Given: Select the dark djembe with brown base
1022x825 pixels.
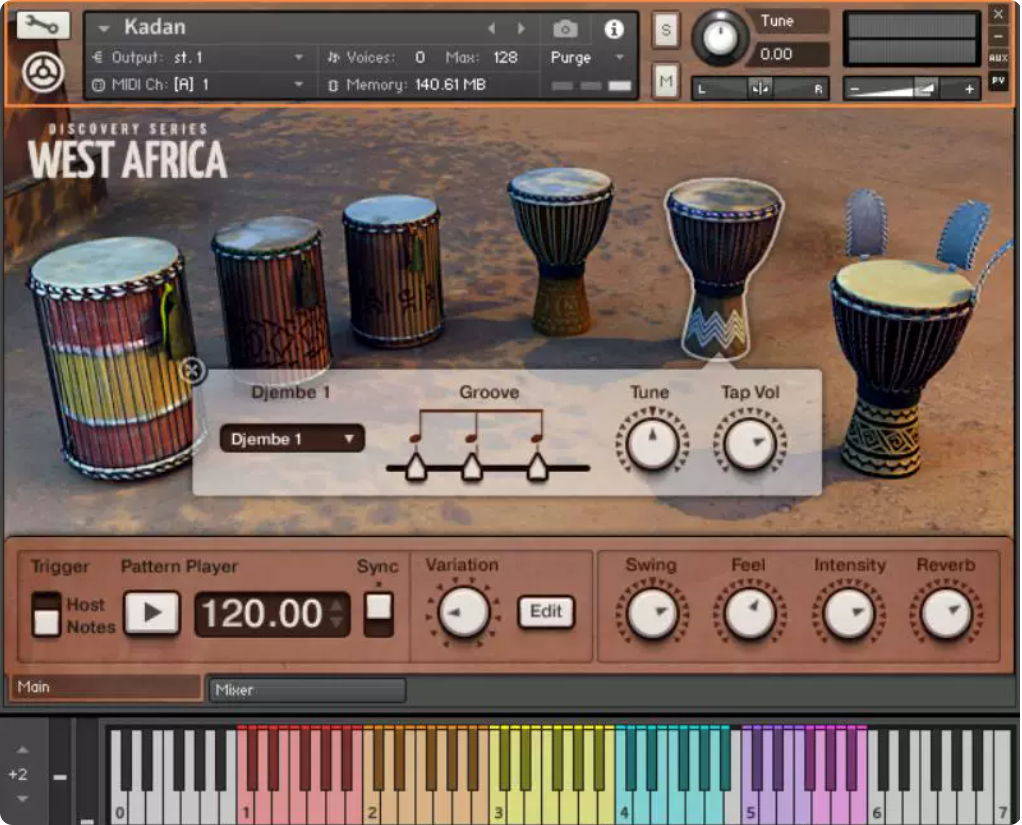Looking at the screenshot, I should [x=559, y=251].
